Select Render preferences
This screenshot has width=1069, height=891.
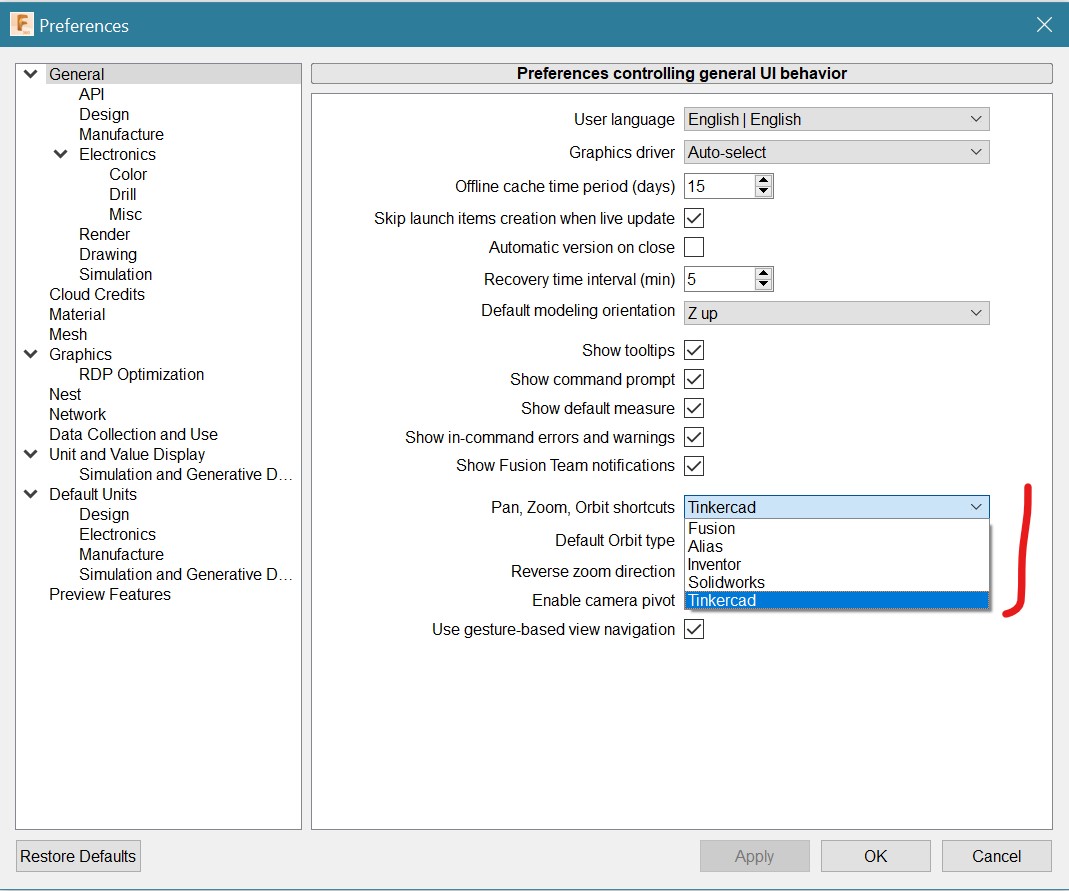pyautogui.click(x=104, y=235)
